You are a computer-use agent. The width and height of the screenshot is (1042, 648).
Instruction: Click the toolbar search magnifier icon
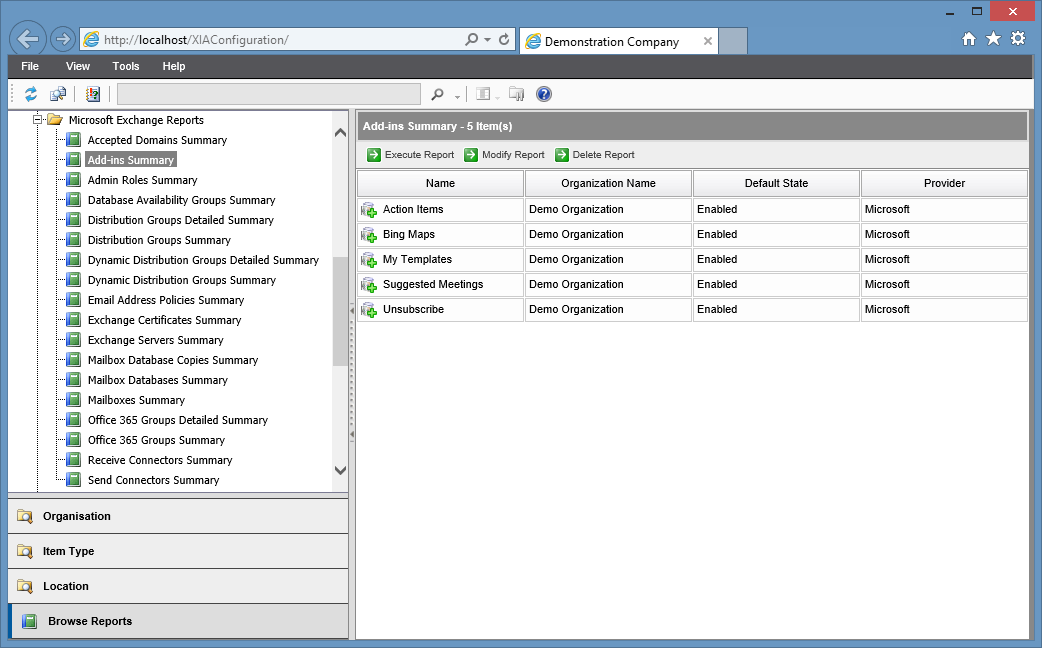point(437,94)
